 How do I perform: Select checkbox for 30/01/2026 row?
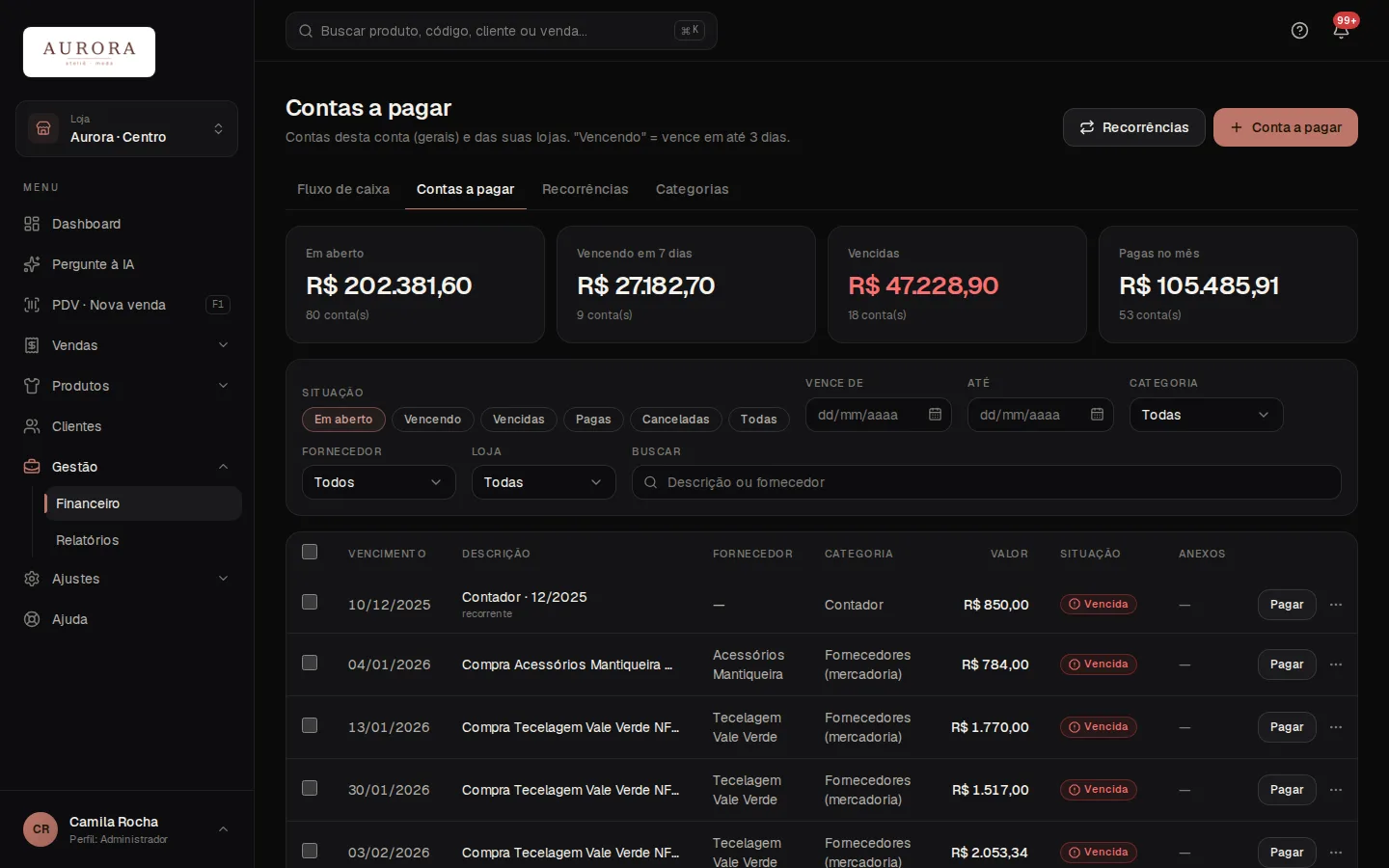click(x=310, y=788)
